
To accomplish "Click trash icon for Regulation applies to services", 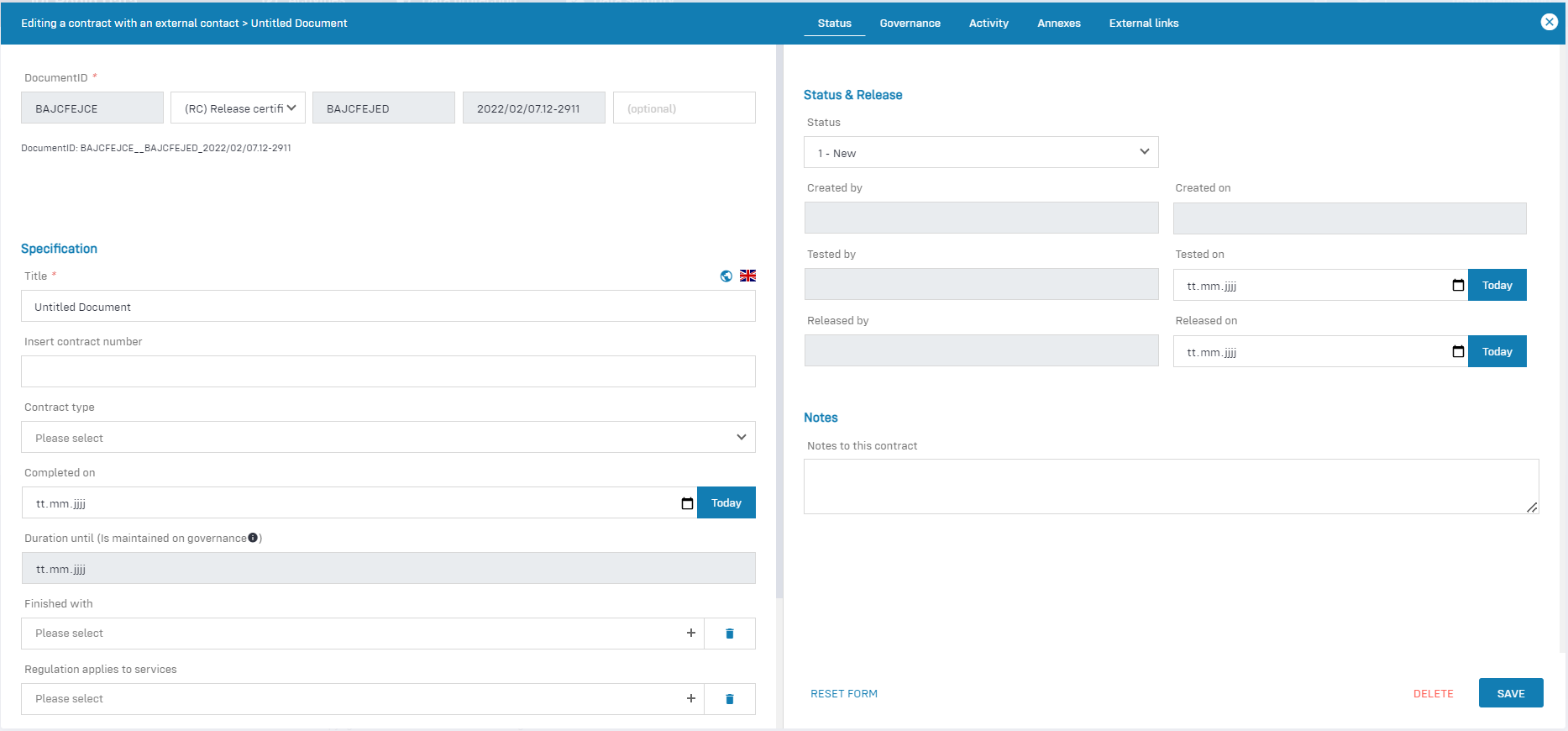I will [729, 699].
